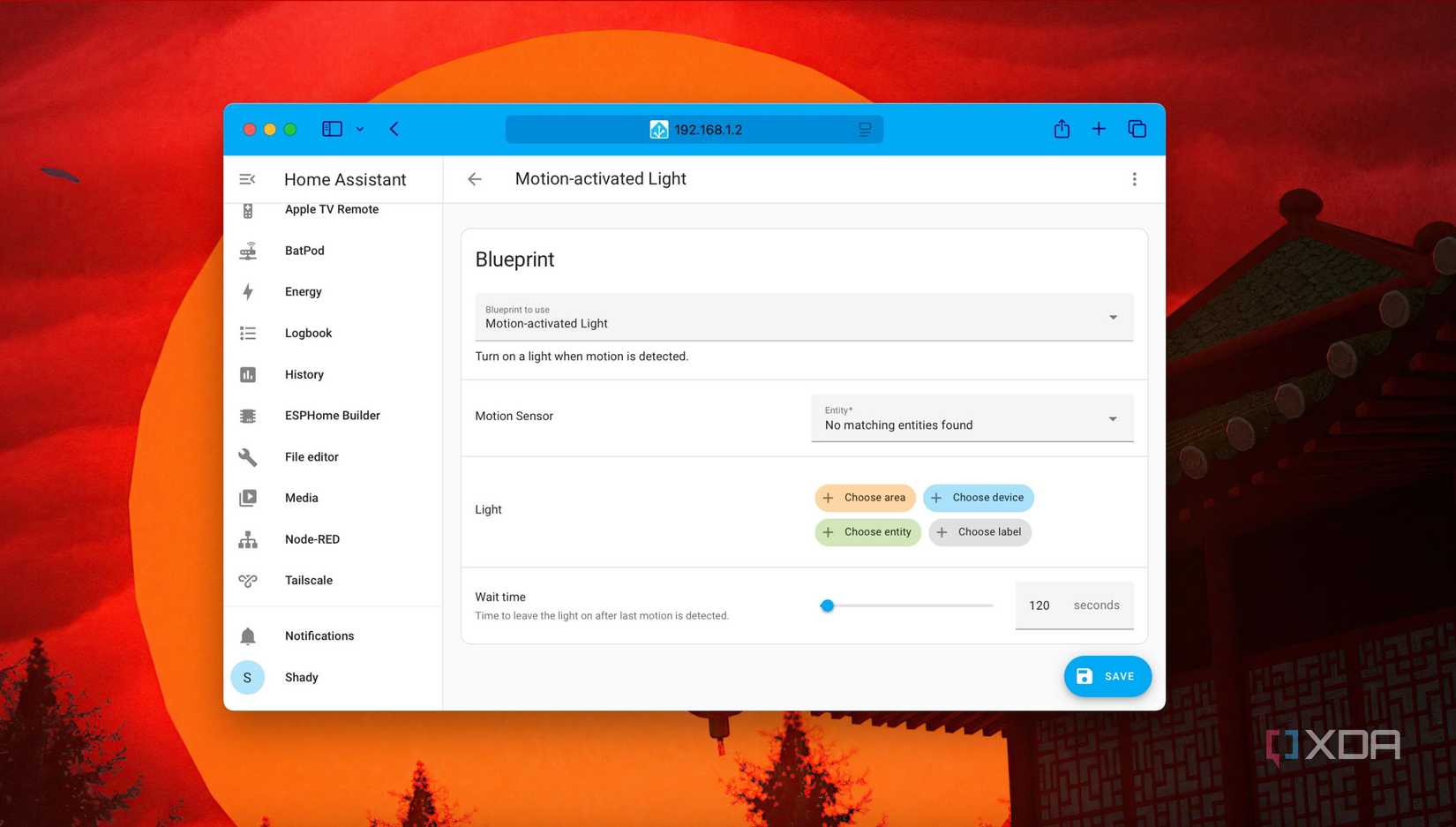Select ESPHome Builder in the sidebar
1456x827 pixels.
333,416
